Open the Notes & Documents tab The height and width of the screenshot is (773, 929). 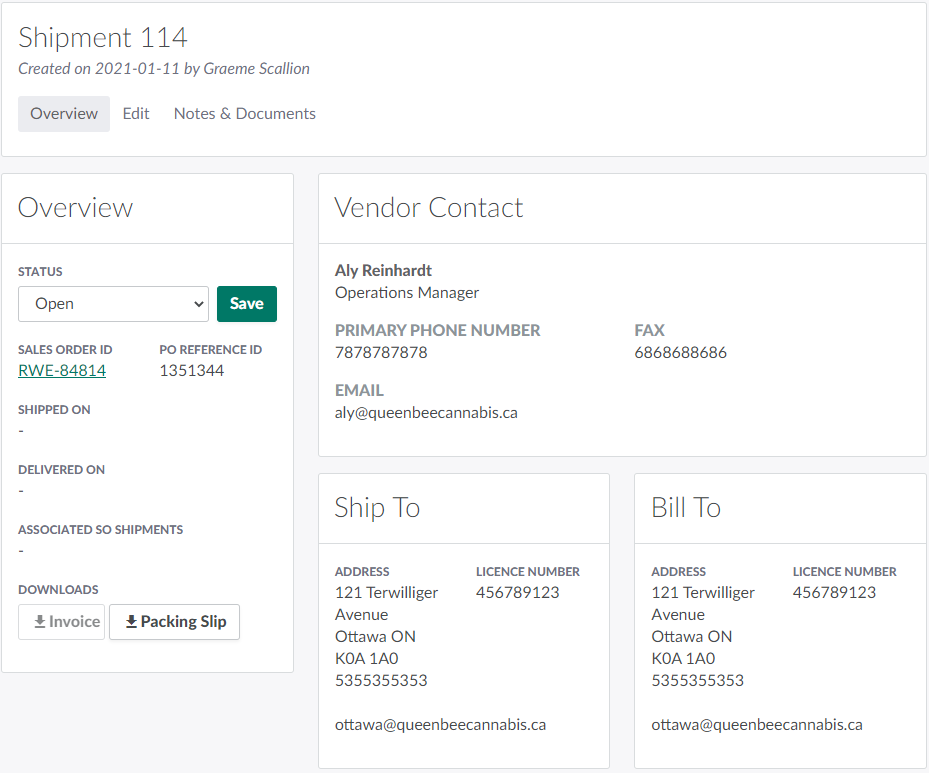click(244, 114)
